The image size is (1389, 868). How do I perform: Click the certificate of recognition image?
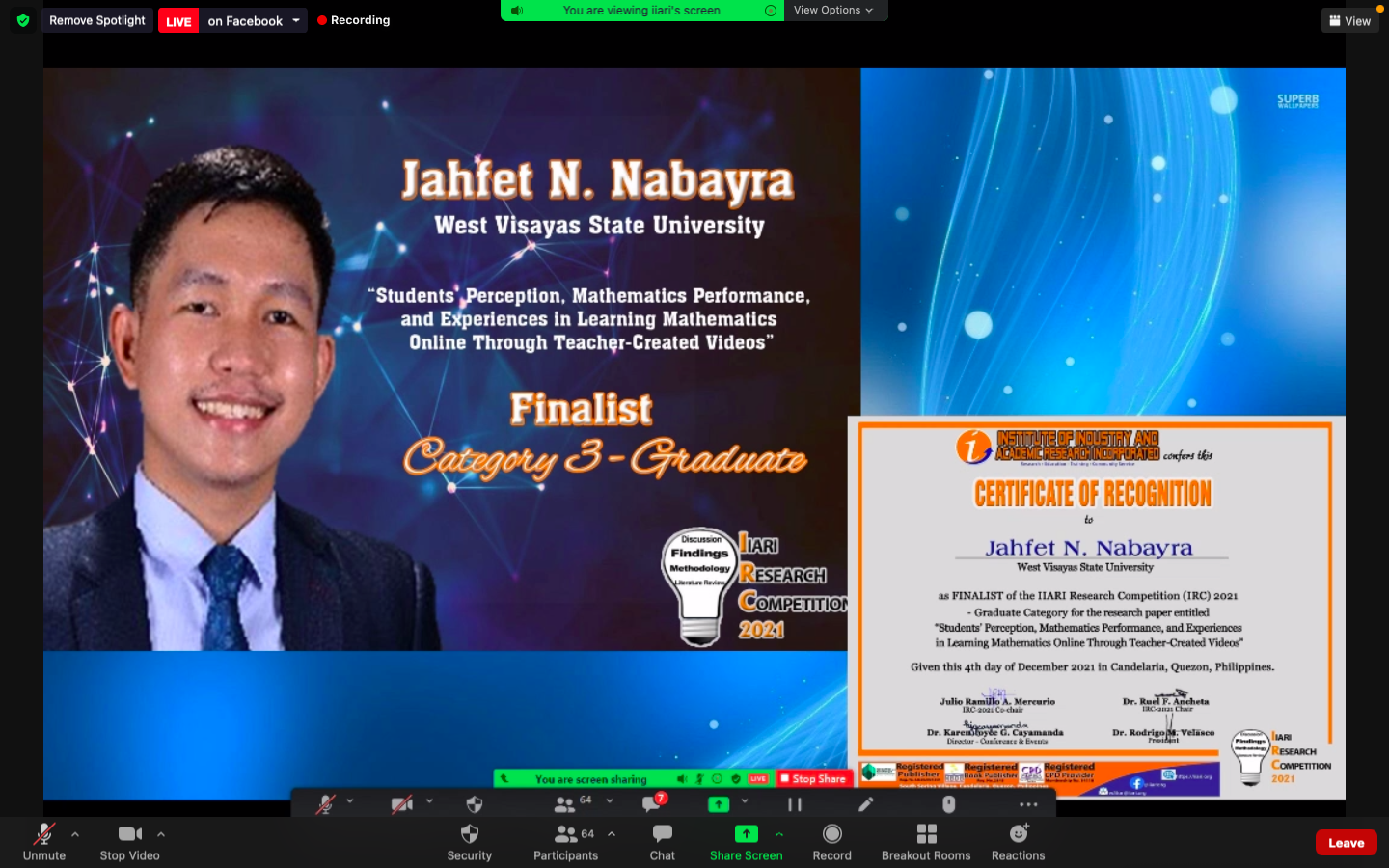click(1096, 608)
